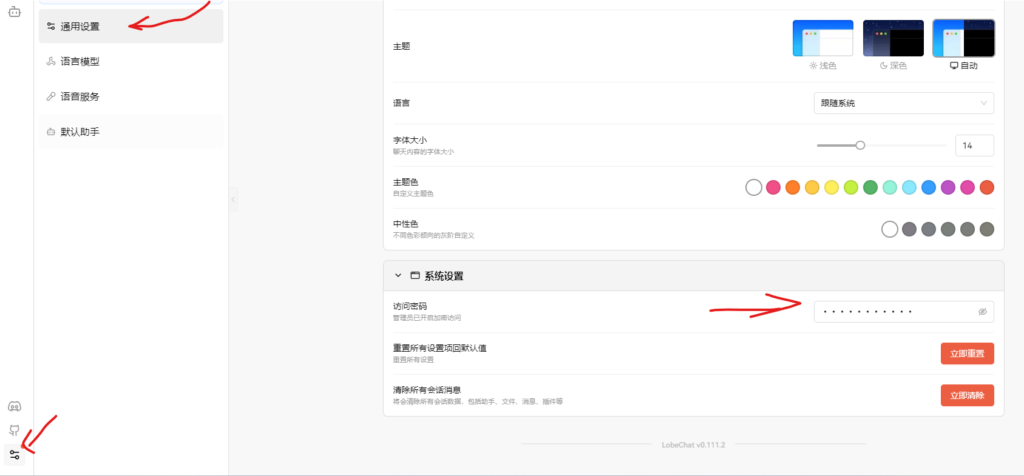Select the empty white 主题色 swatch
1024x476 pixels.
[x=754, y=187]
